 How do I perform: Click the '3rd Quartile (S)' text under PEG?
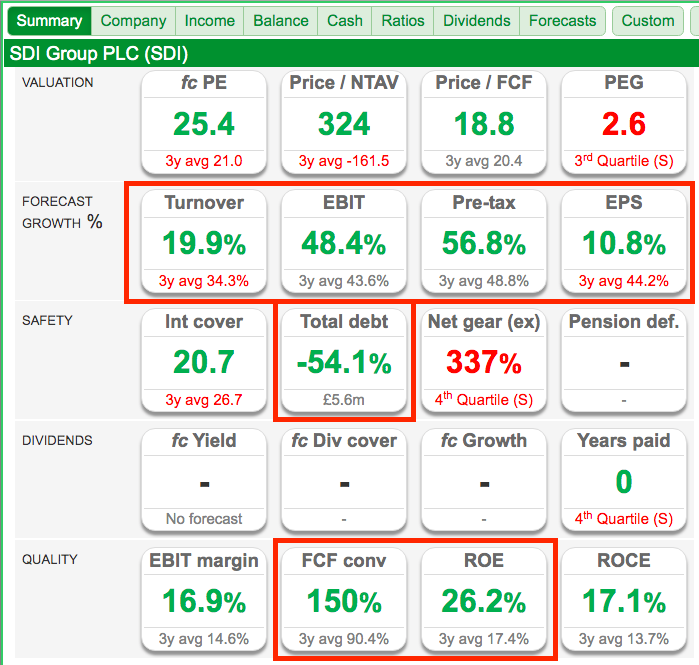click(624, 160)
